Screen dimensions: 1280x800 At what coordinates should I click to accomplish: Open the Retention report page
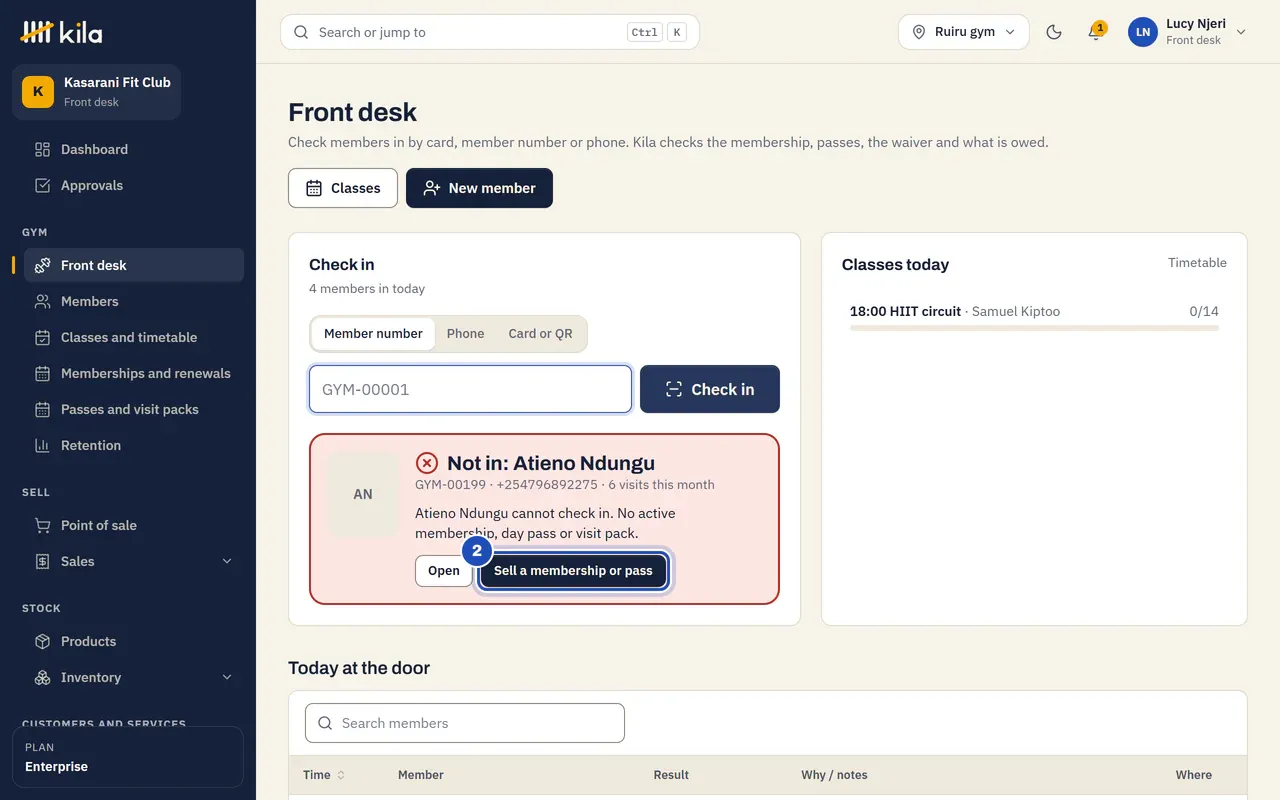[x=134, y=445]
